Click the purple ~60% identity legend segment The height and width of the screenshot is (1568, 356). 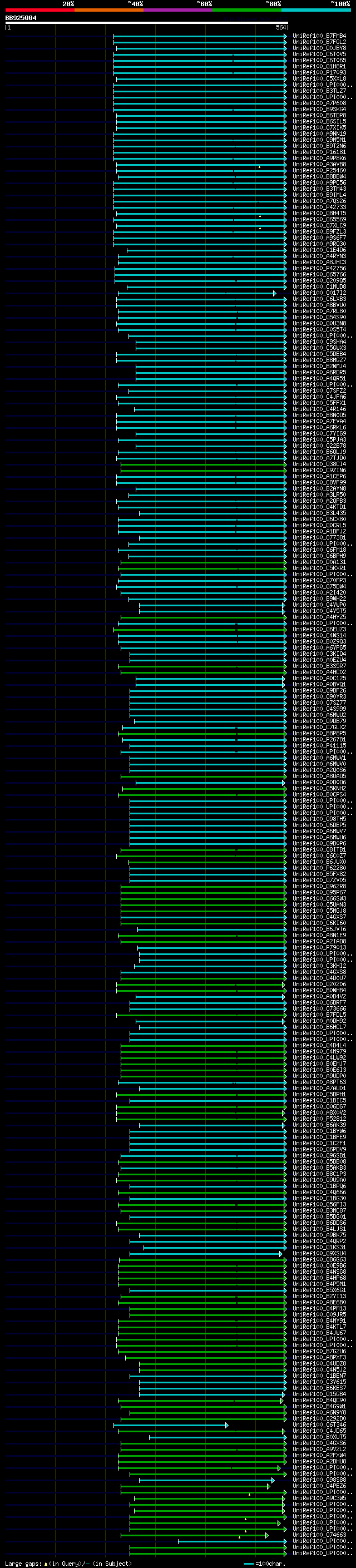point(179,10)
